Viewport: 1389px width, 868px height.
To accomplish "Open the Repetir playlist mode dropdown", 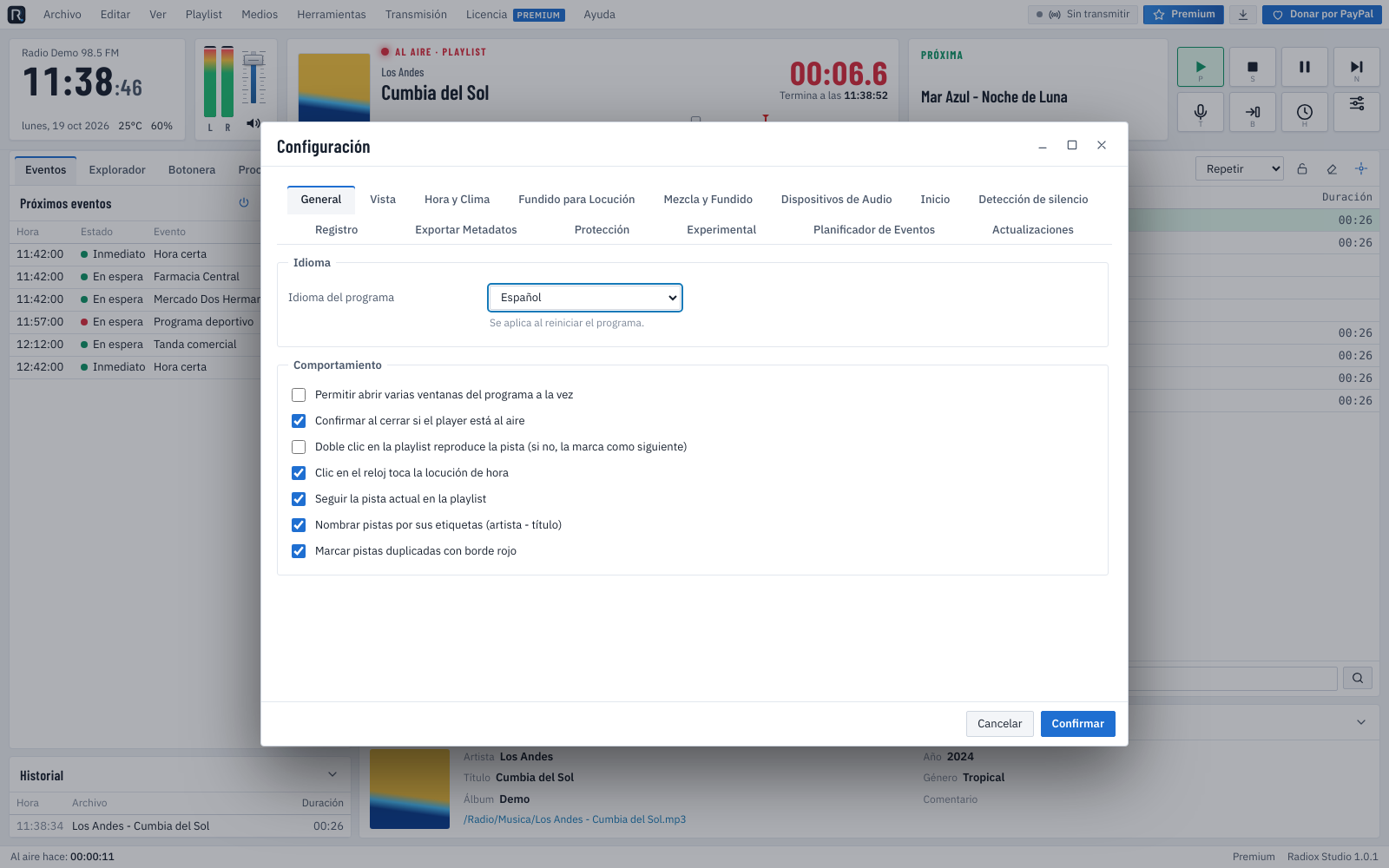I will pyautogui.click(x=1240, y=169).
